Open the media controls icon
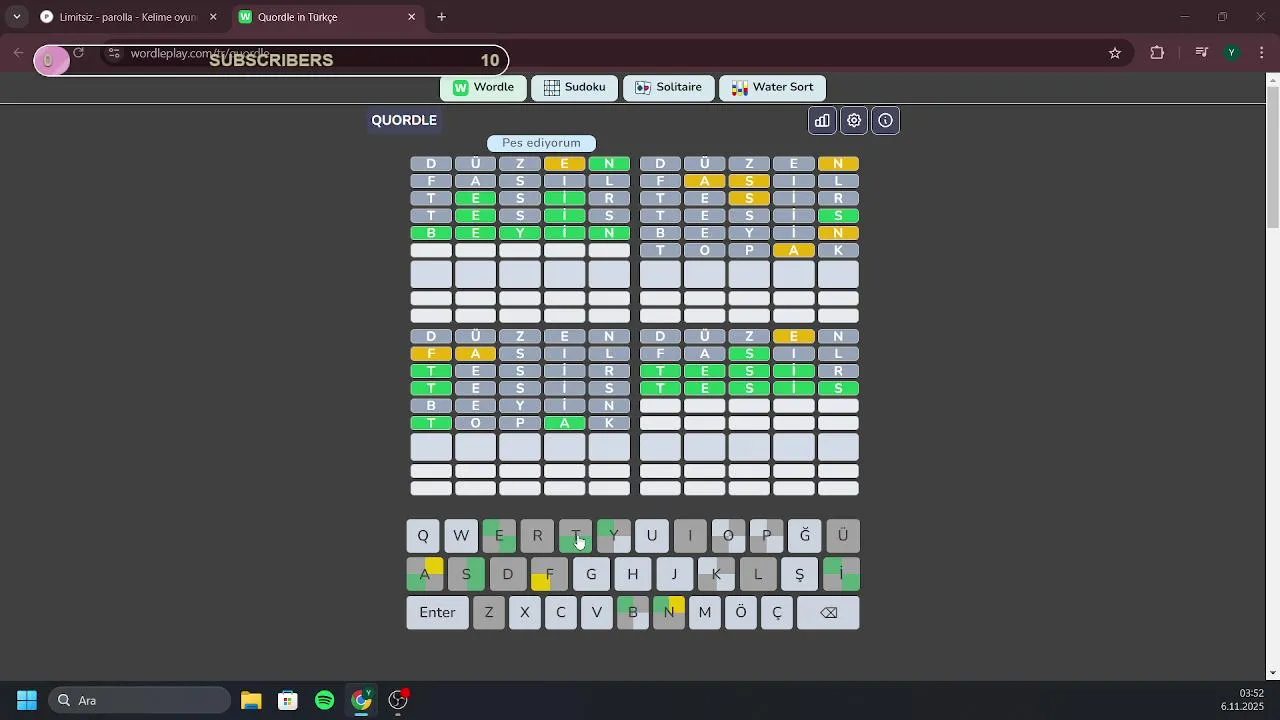The height and width of the screenshot is (720, 1280). [1202, 53]
